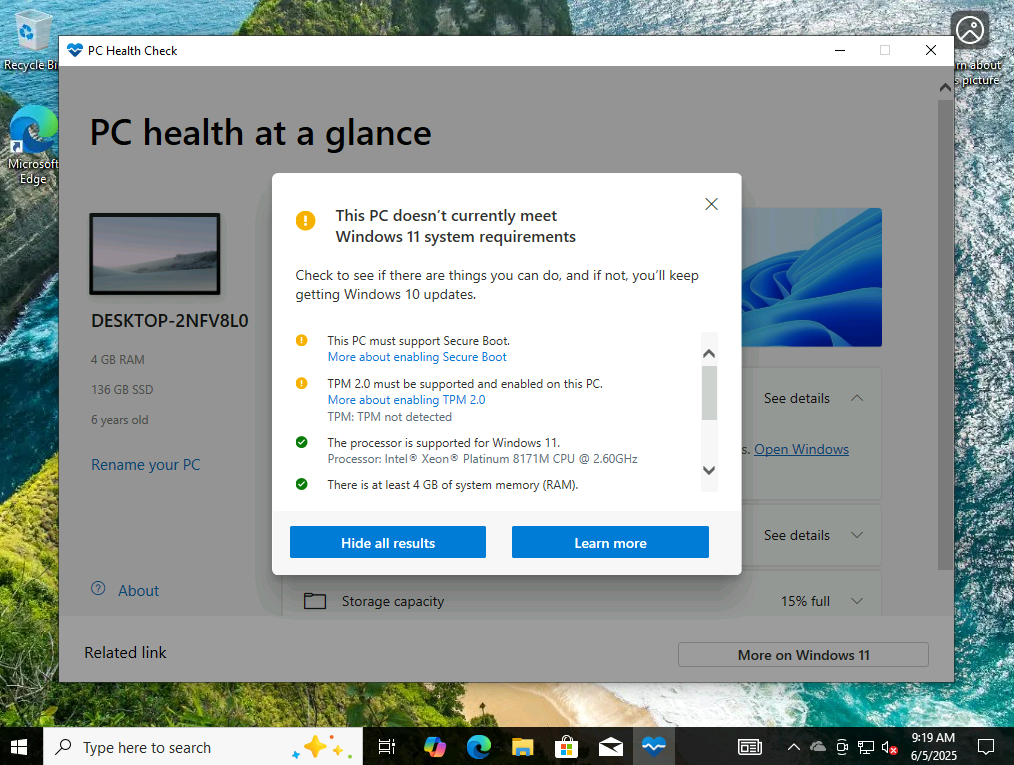Click the muted volume tray icon
The height and width of the screenshot is (765, 1014).
click(890, 748)
